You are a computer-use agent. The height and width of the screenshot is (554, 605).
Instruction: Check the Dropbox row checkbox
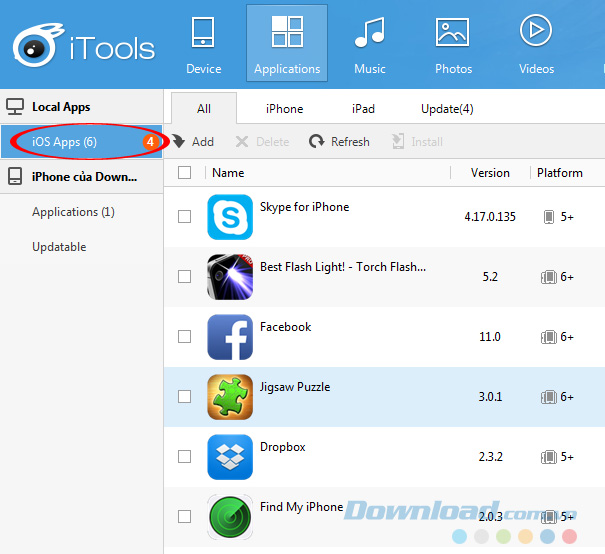pyautogui.click(x=184, y=456)
